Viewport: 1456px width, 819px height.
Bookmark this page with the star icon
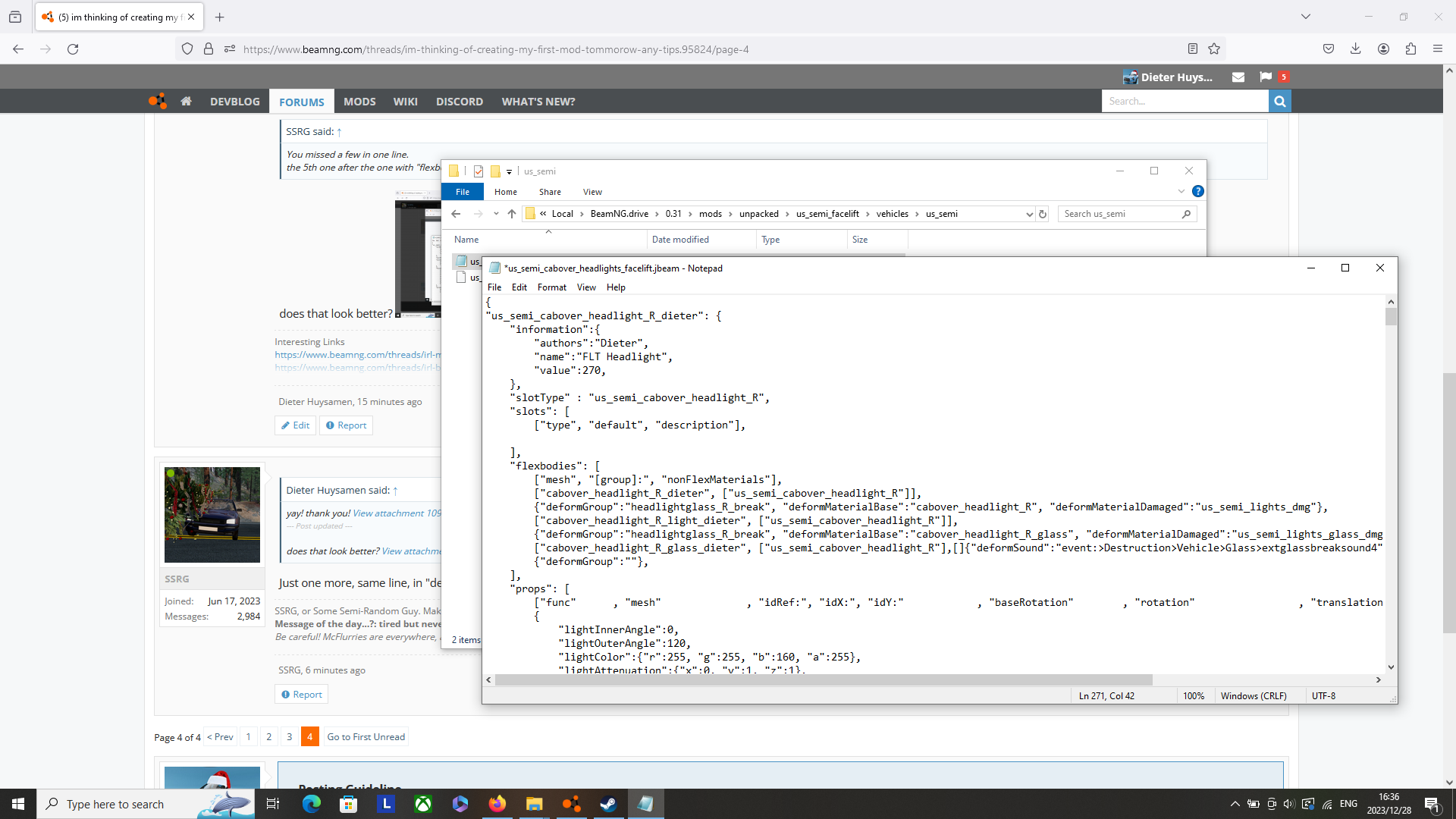coord(1214,49)
